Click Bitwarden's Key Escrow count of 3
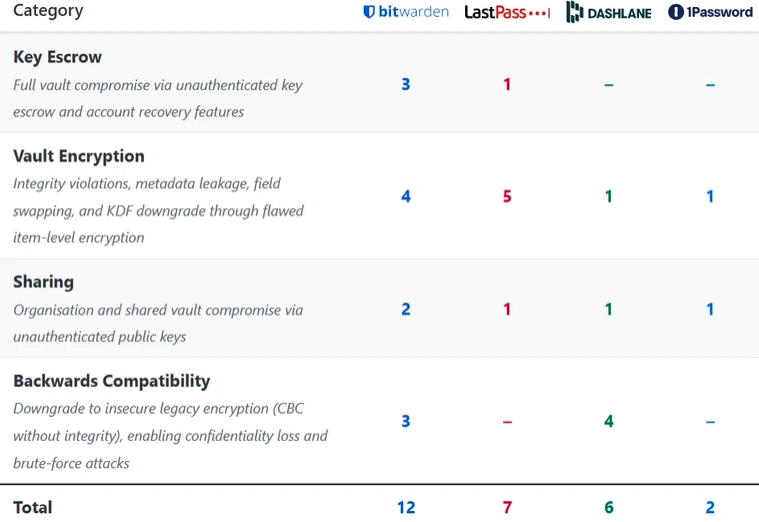Viewport: 759px width, 522px height. click(x=406, y=84)
